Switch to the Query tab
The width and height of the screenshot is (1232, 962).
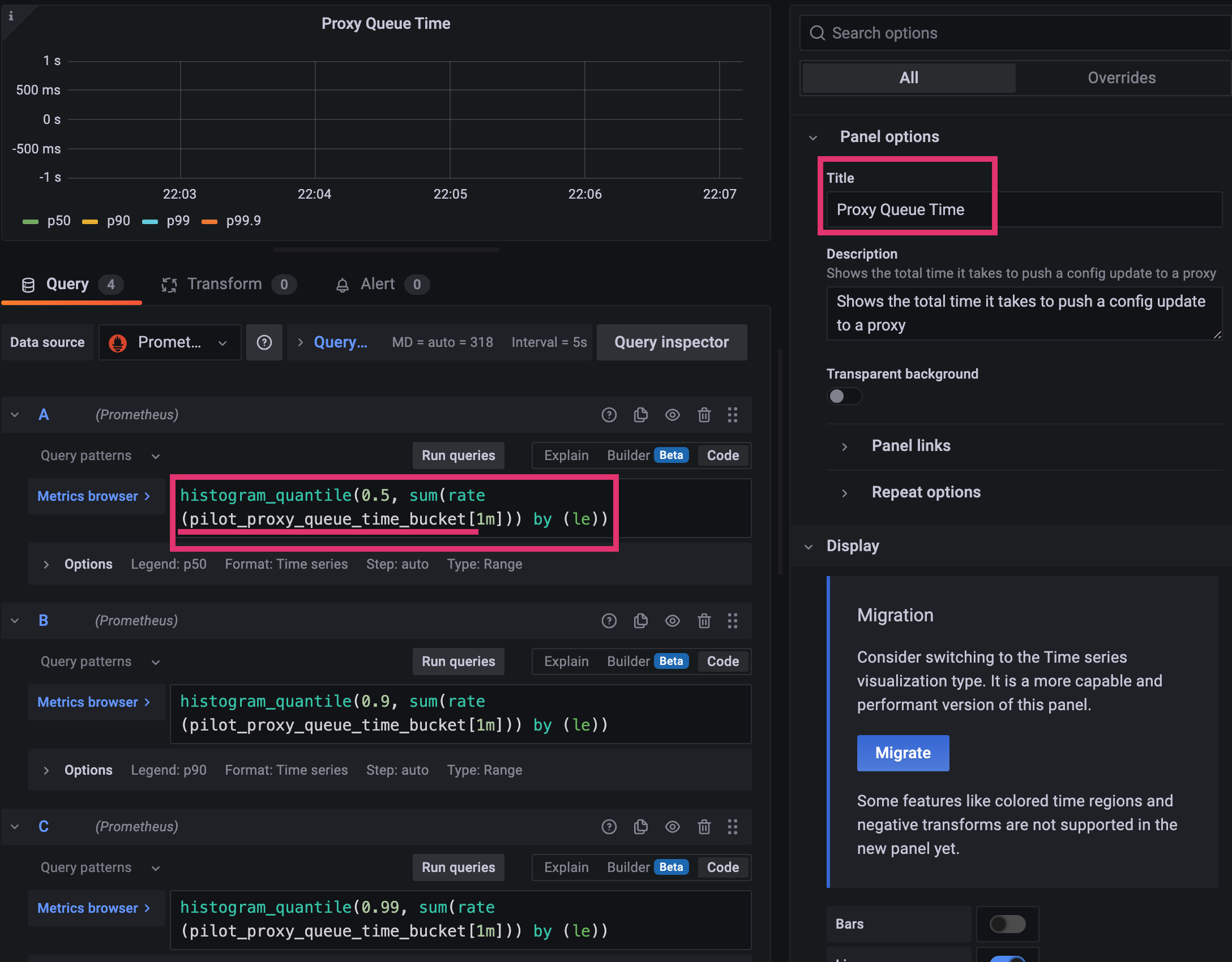(x=72, y=285)
